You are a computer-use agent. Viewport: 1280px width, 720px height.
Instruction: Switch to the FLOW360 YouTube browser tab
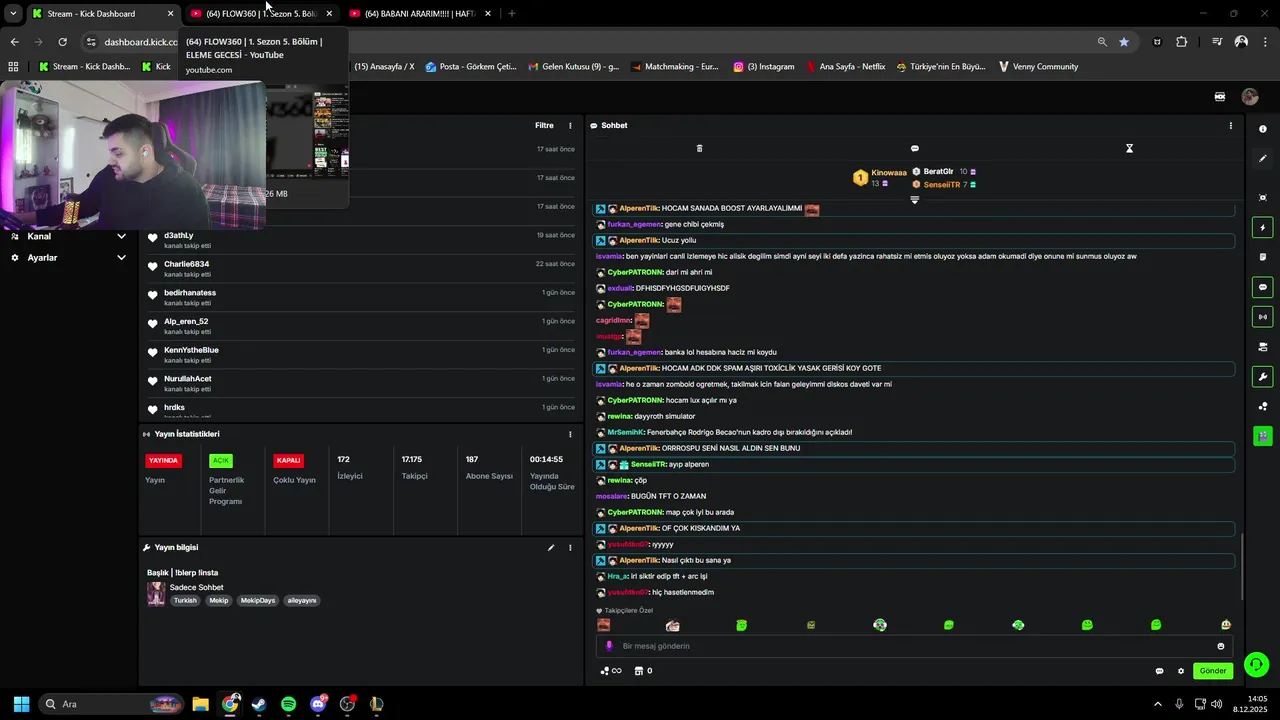[262, 13]
